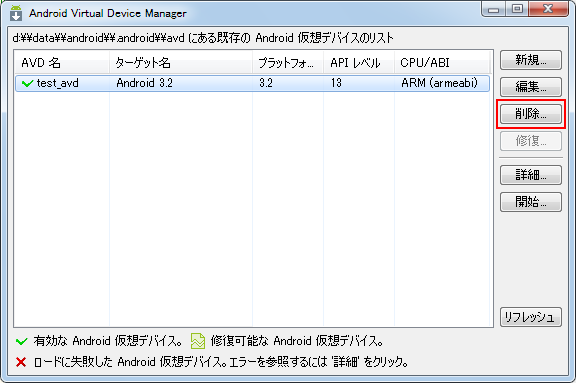The image size is (576, 383).
Task: Sort by the AVD 名 column header
Action: tap(62, 63)
